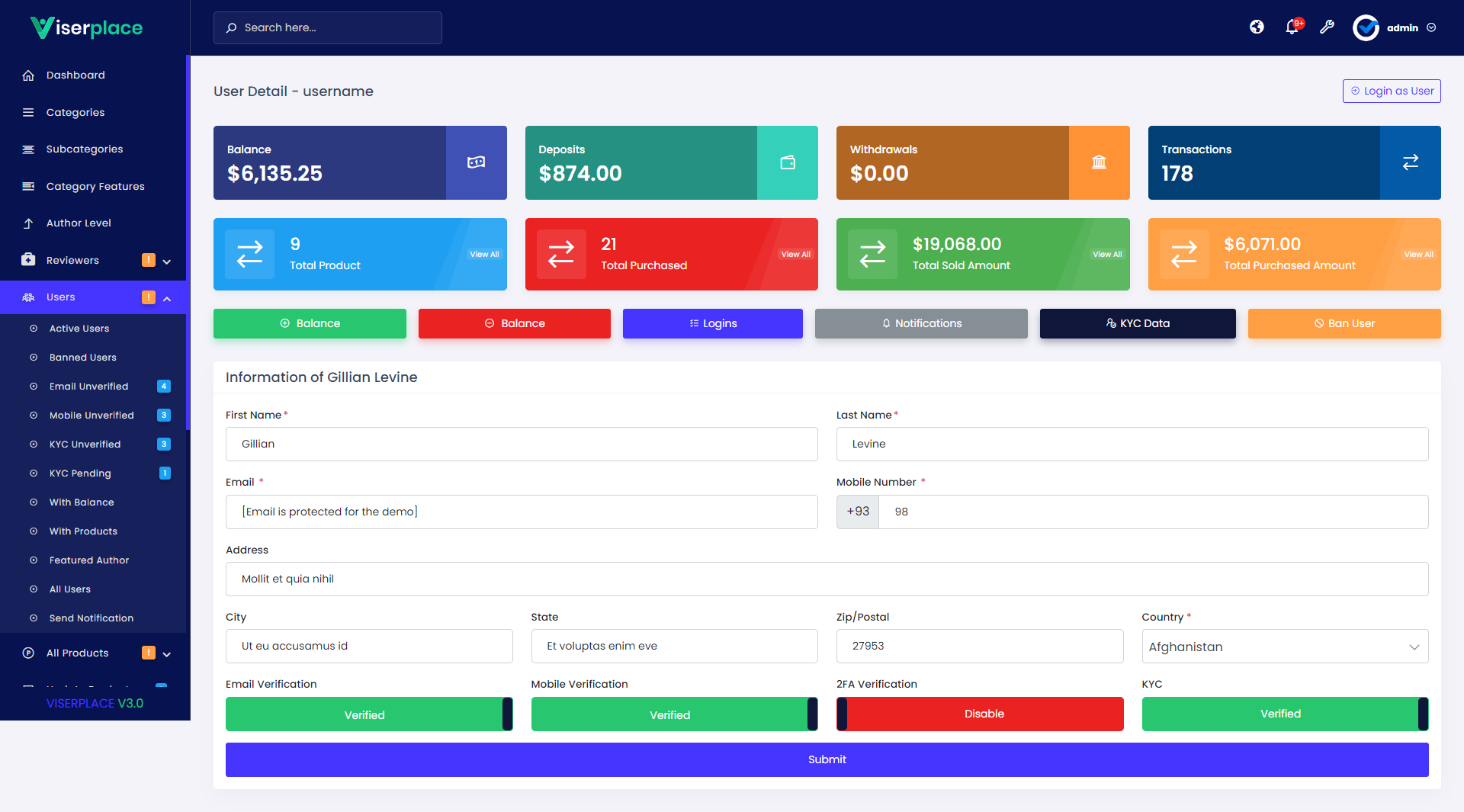Click the wallet icon on the Balance card

click(476, 162)
